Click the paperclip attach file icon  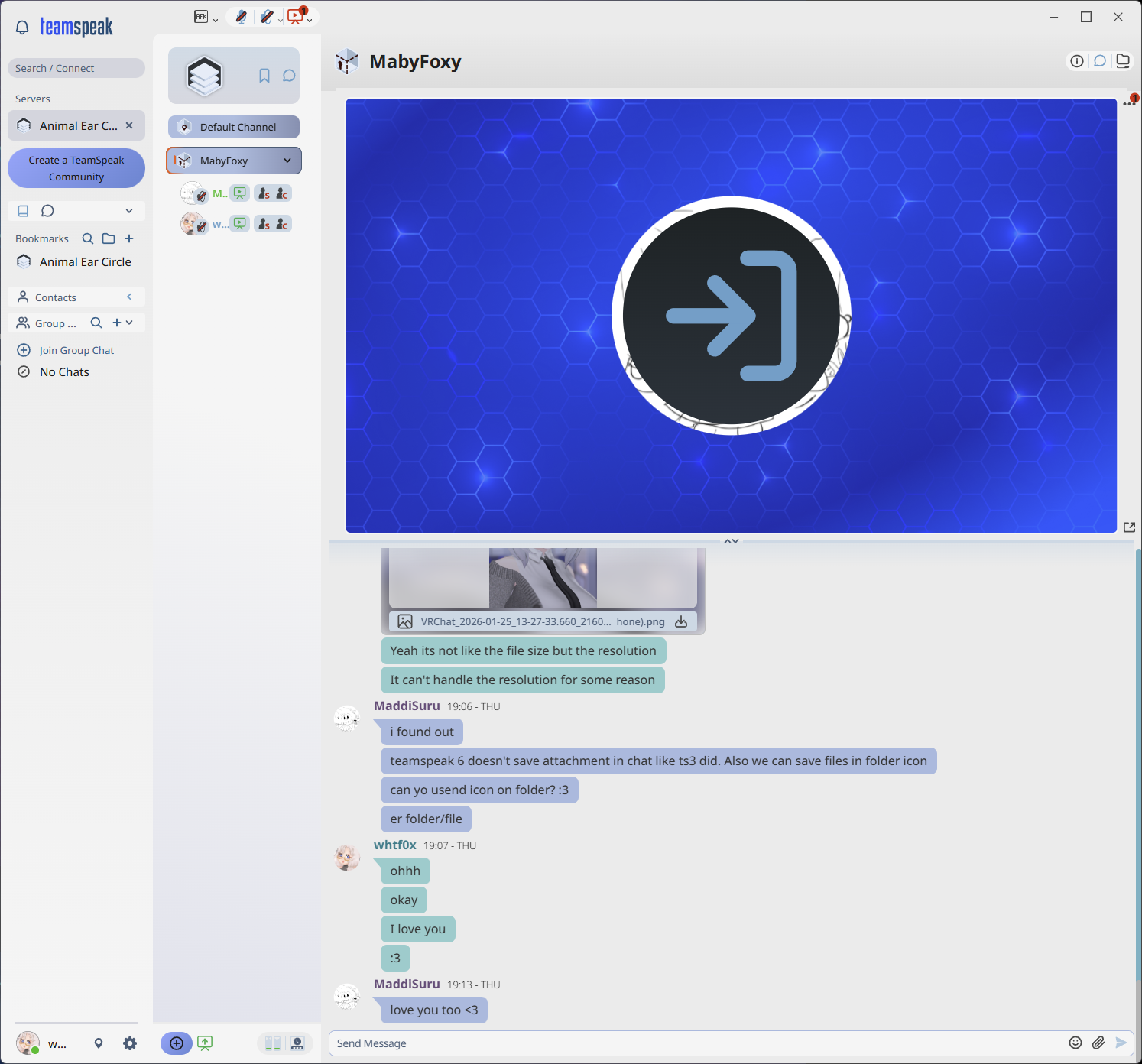click(x=1098, y=1043)
